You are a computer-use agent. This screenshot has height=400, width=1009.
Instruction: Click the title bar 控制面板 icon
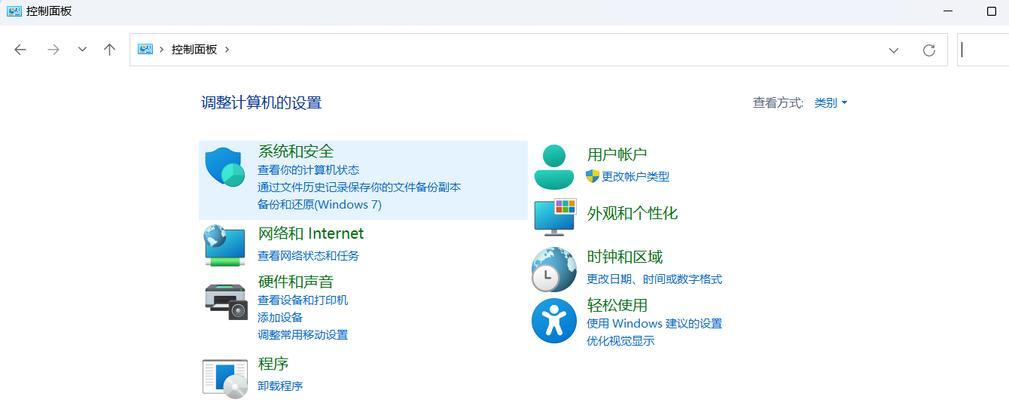tap(14, 11)
